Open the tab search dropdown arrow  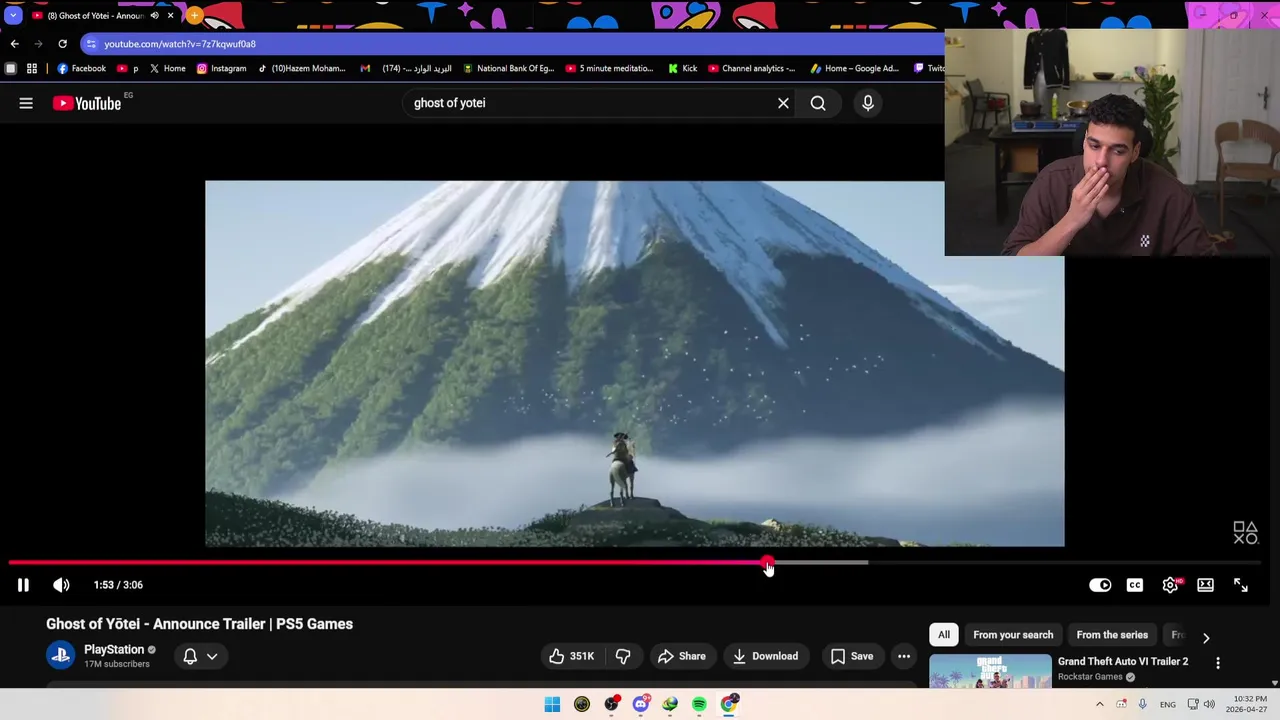click(x=13, y=16)
